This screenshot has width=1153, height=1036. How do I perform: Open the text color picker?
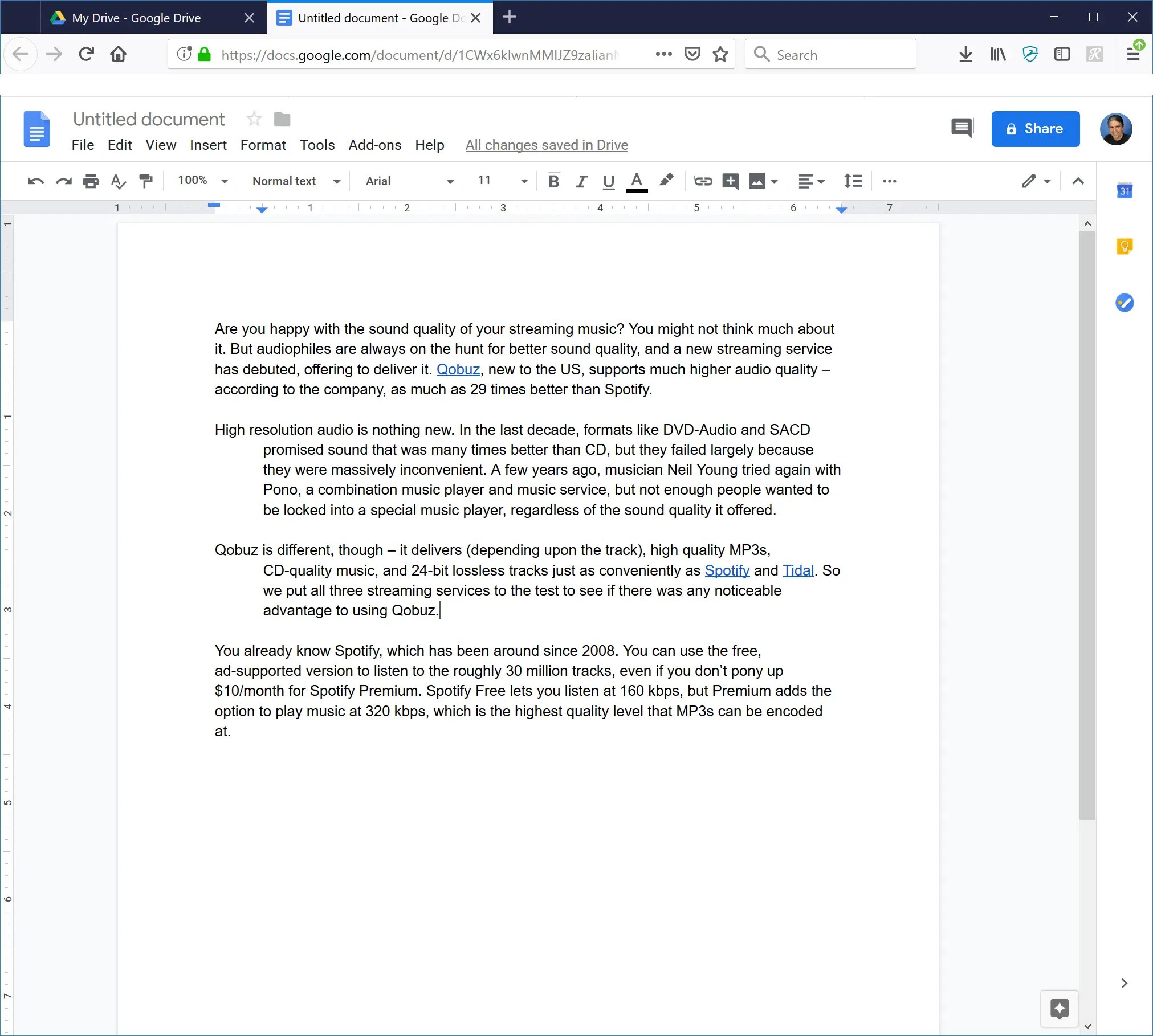coord(637,181)
